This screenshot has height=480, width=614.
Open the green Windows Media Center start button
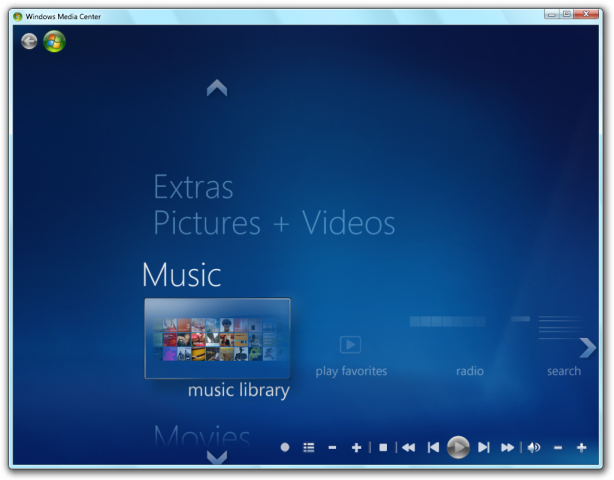pos(54,41)
